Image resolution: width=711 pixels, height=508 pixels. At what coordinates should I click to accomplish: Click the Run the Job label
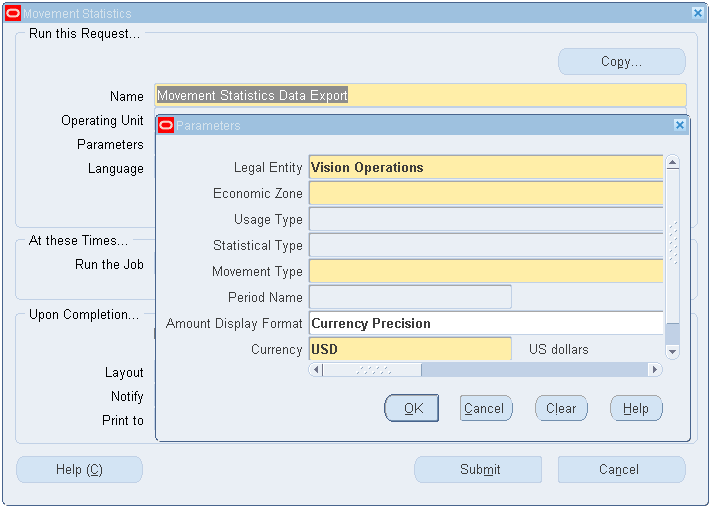click(x=109, y=264)
